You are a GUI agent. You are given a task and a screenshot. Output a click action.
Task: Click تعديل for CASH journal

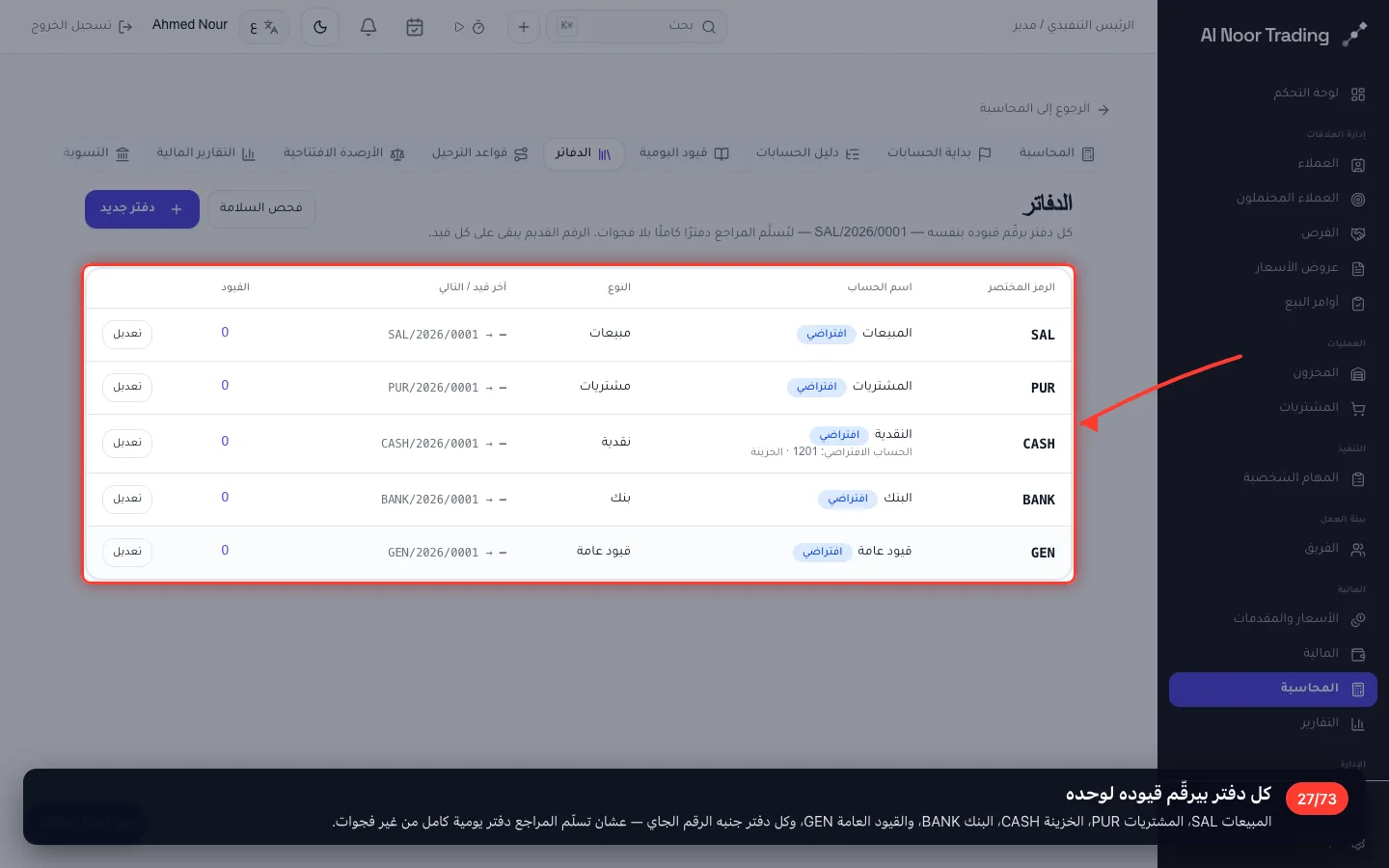click(x=127, y=443)
